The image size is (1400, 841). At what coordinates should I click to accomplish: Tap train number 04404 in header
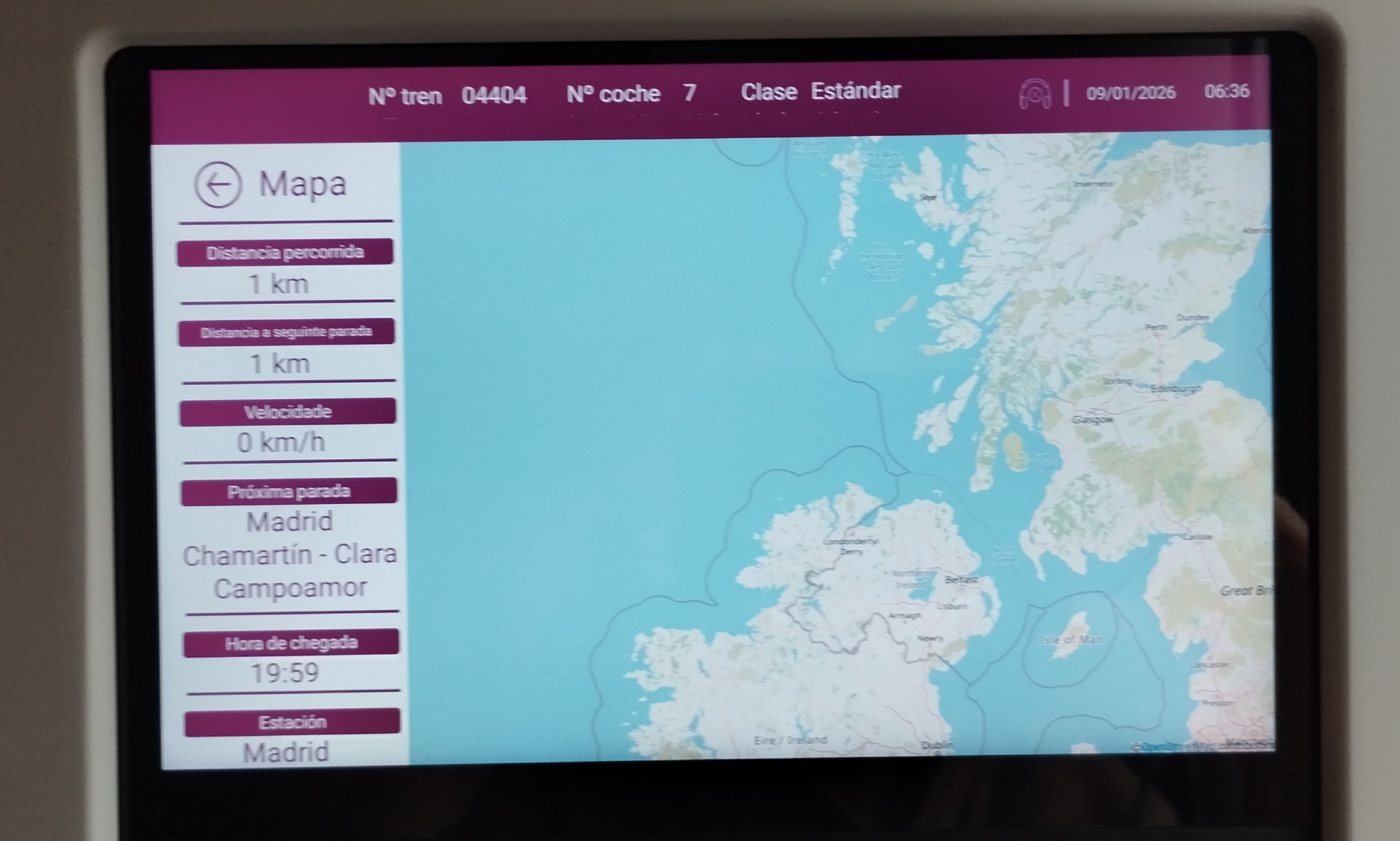[493, 95]
